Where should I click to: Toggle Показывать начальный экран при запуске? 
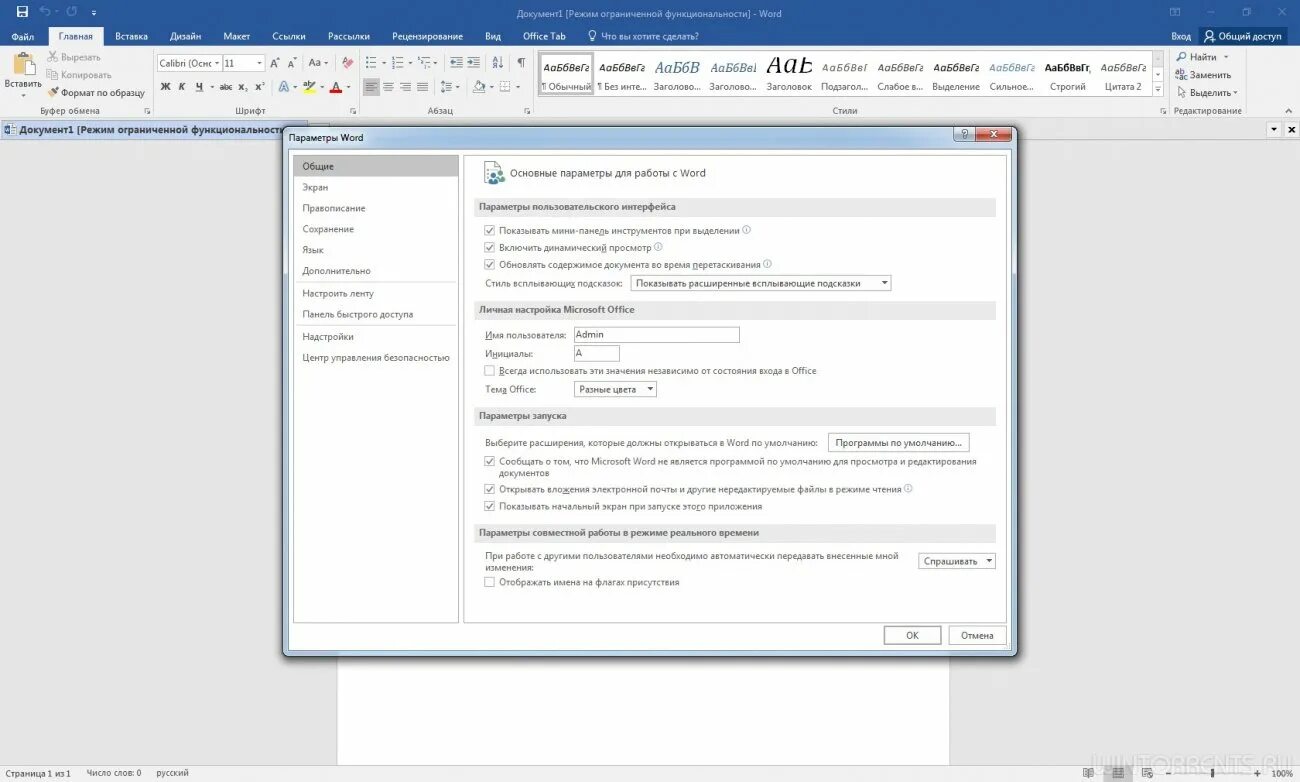tap(490, 507)
